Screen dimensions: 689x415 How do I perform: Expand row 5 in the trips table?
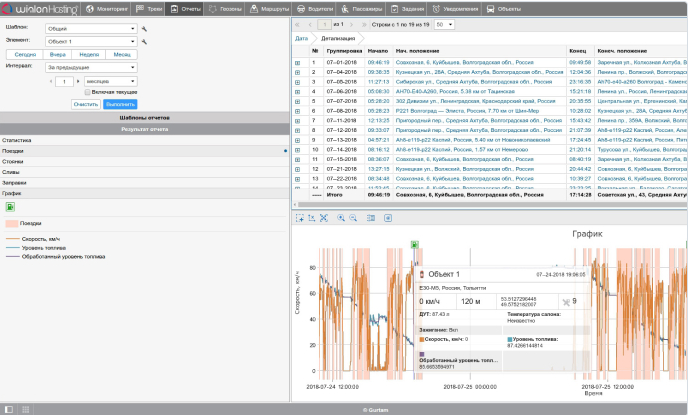point(297,101)
